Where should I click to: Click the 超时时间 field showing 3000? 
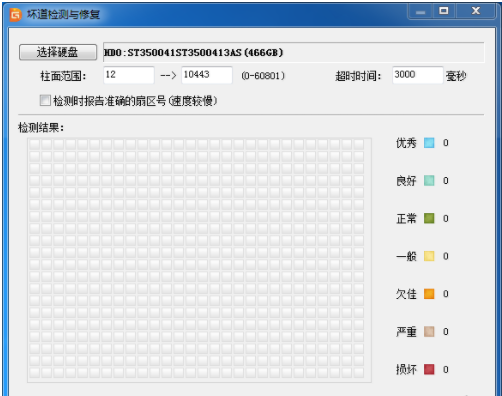coord(418,75)
